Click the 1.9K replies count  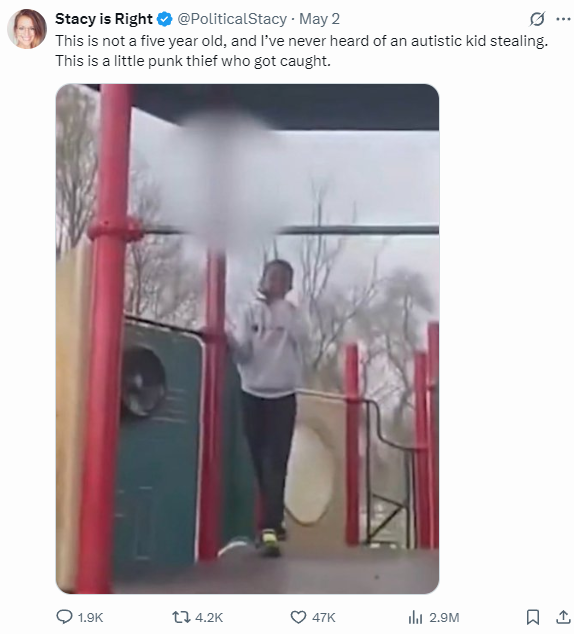(90, 617)
